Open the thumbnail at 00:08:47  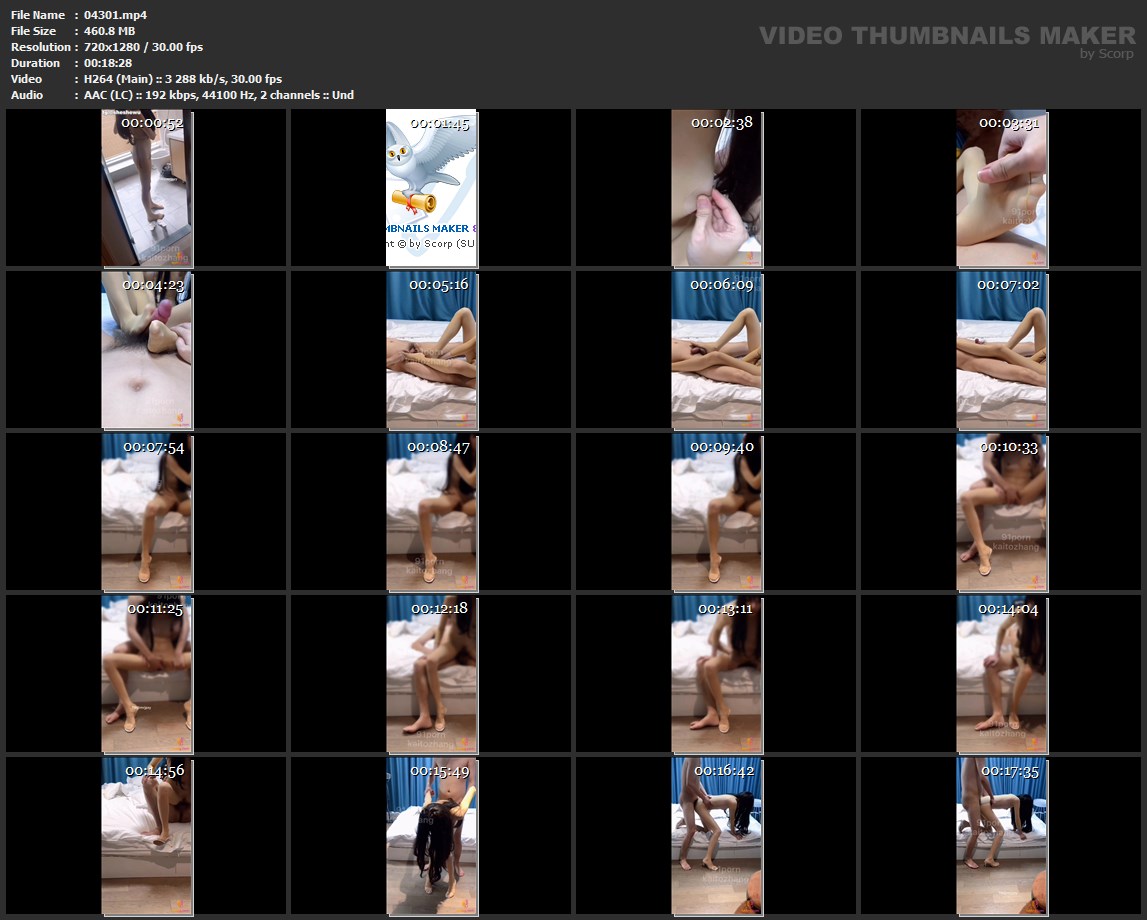coord(431,512)
